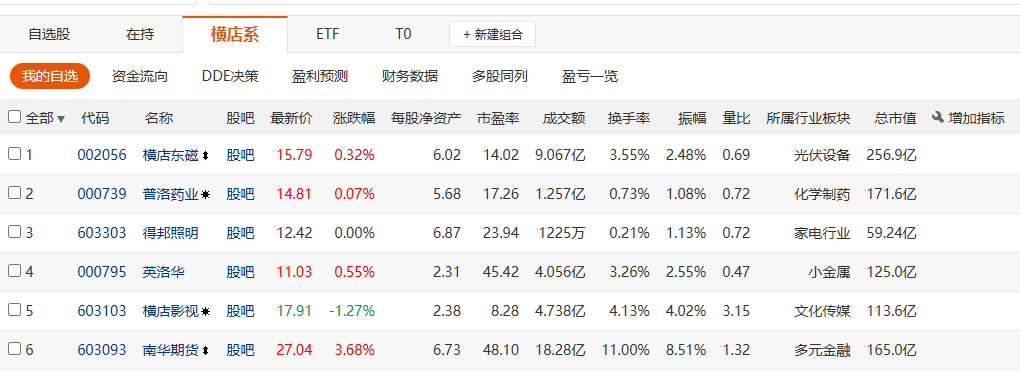The height and width of the screenshot is (388, 1020).
Task: Open stock code link 603093
Action: click(101, 350)
